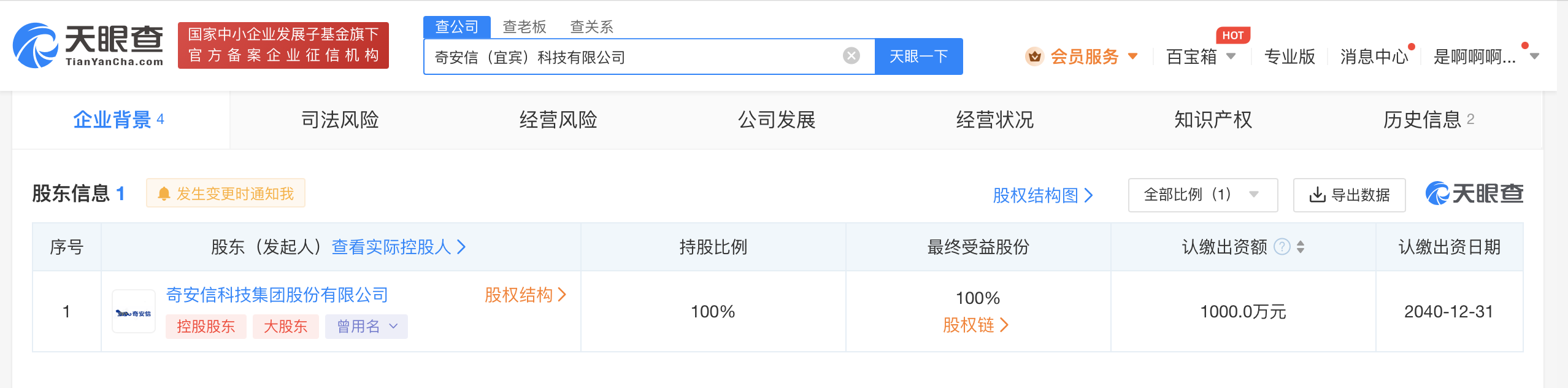Switch to the 查老板 search tab
This screenshot has height=388, width=1568.
[525, 27]
